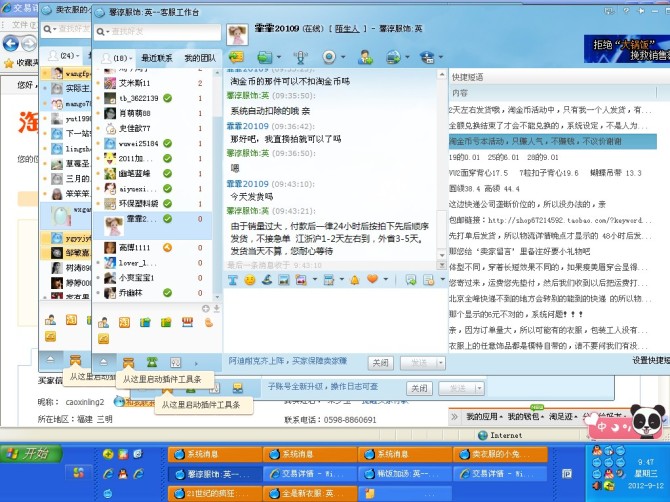This screenshot has height=502, width=670.
Task: Click the calculator icon in input toolbar
Action: [x=329, y=280]
